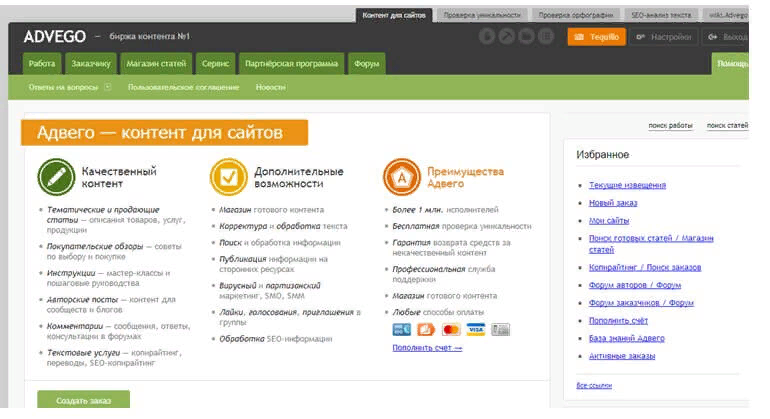Click the orange Tequillo user button

597,37
